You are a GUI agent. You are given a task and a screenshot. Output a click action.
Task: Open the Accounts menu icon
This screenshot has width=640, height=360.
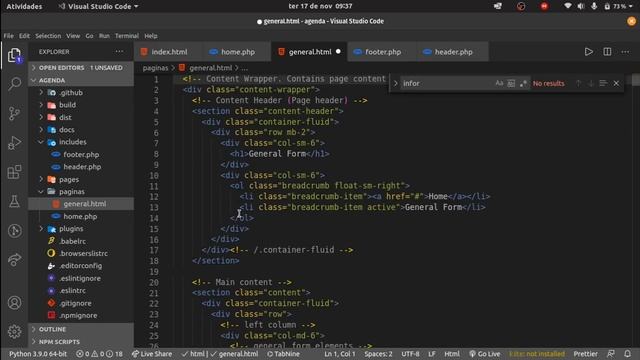(14, 302)
